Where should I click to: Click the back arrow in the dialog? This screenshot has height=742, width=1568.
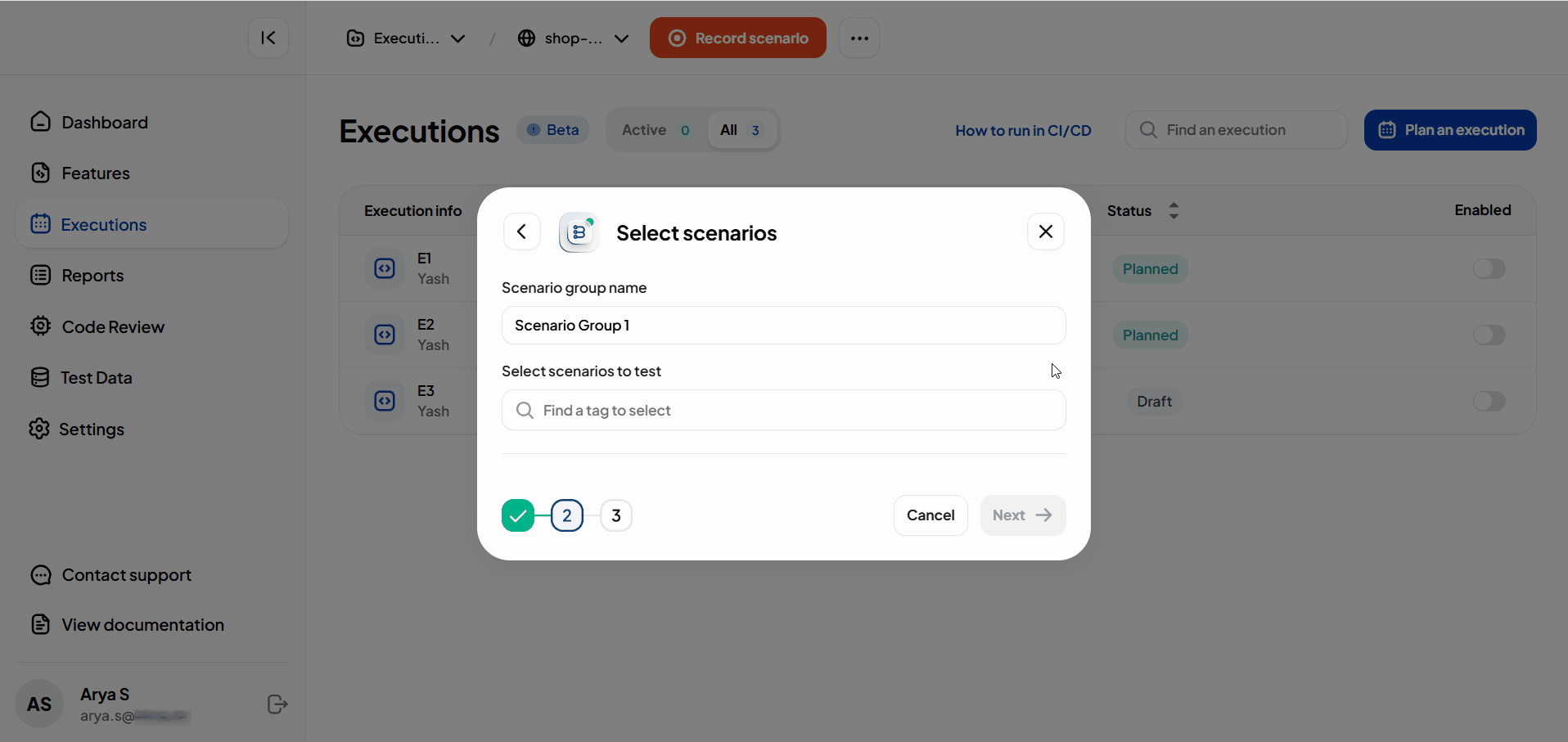(521, 232)
